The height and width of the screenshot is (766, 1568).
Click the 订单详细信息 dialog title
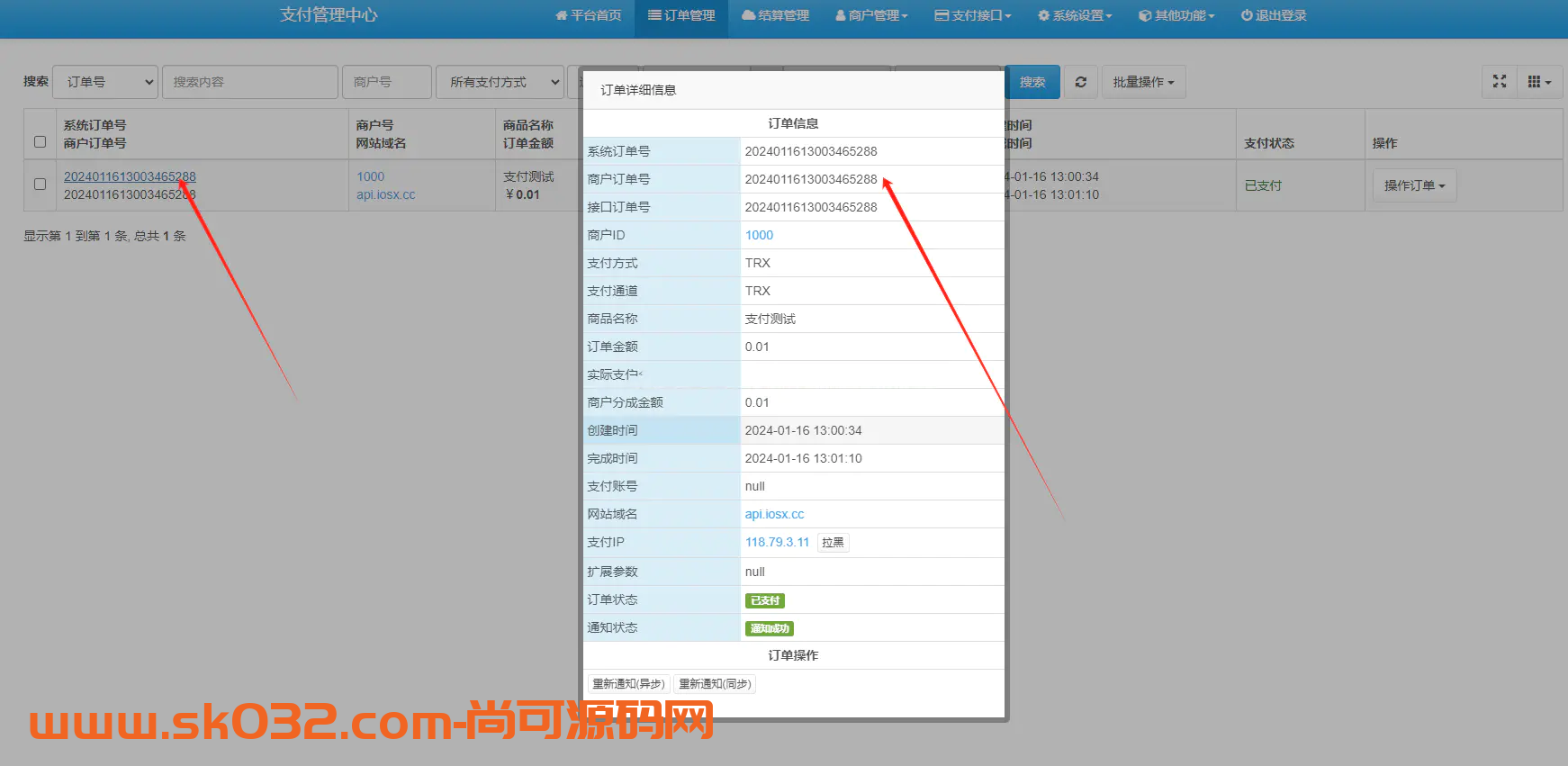tap(638, 90)
